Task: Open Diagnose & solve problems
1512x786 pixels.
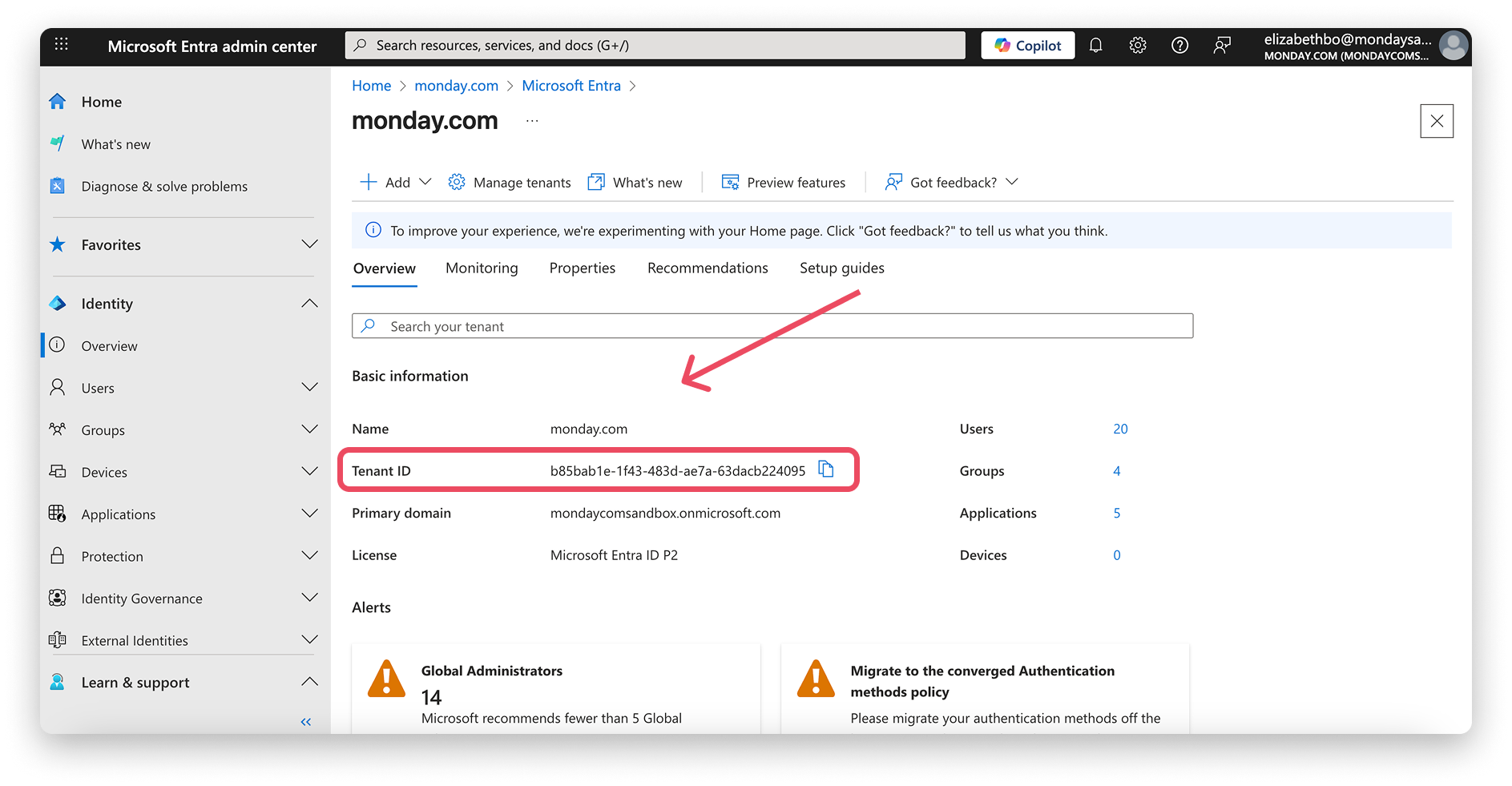Action: tap(164, 187)
